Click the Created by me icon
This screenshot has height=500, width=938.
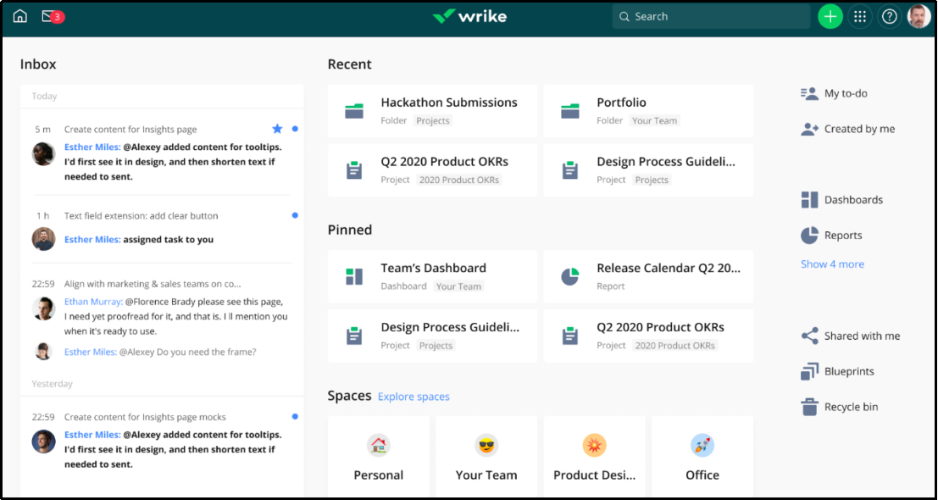809,129
